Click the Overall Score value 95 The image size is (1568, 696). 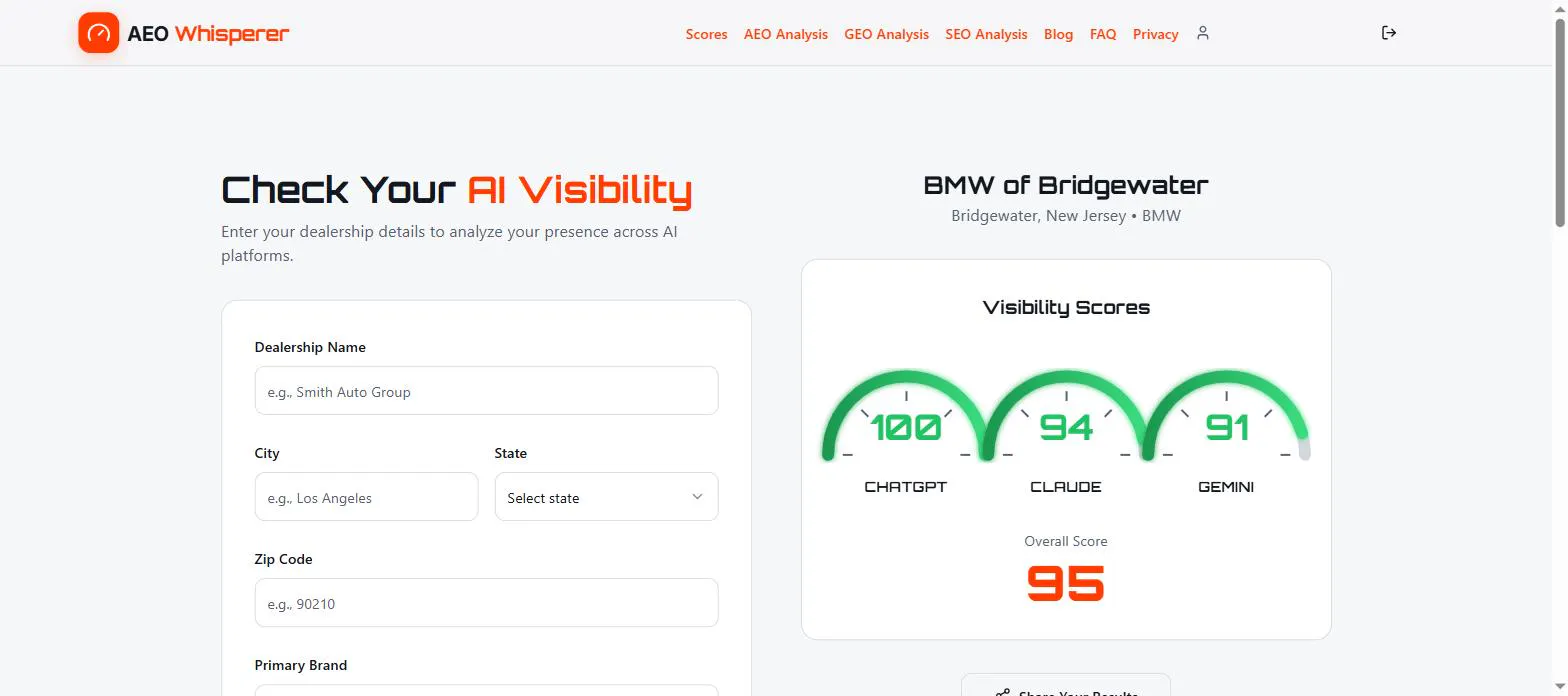tap(1066, 583)
